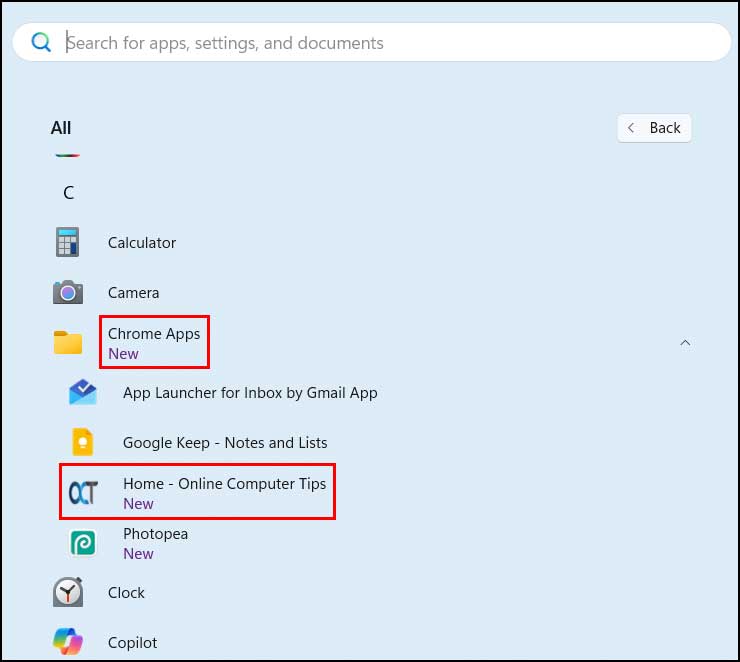This screenshot has height=662, width=740.
Task: Go back with the Back button
Action: 654,128
